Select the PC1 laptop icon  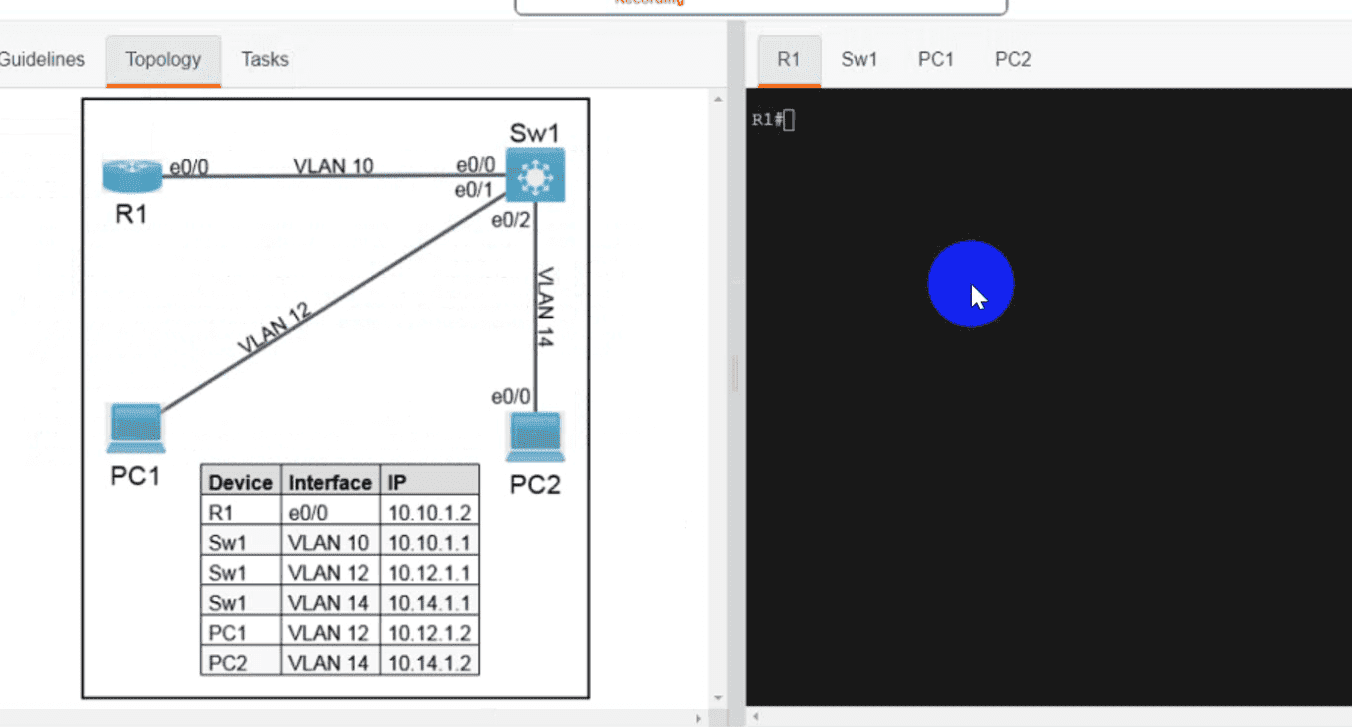tap(136, 427)
